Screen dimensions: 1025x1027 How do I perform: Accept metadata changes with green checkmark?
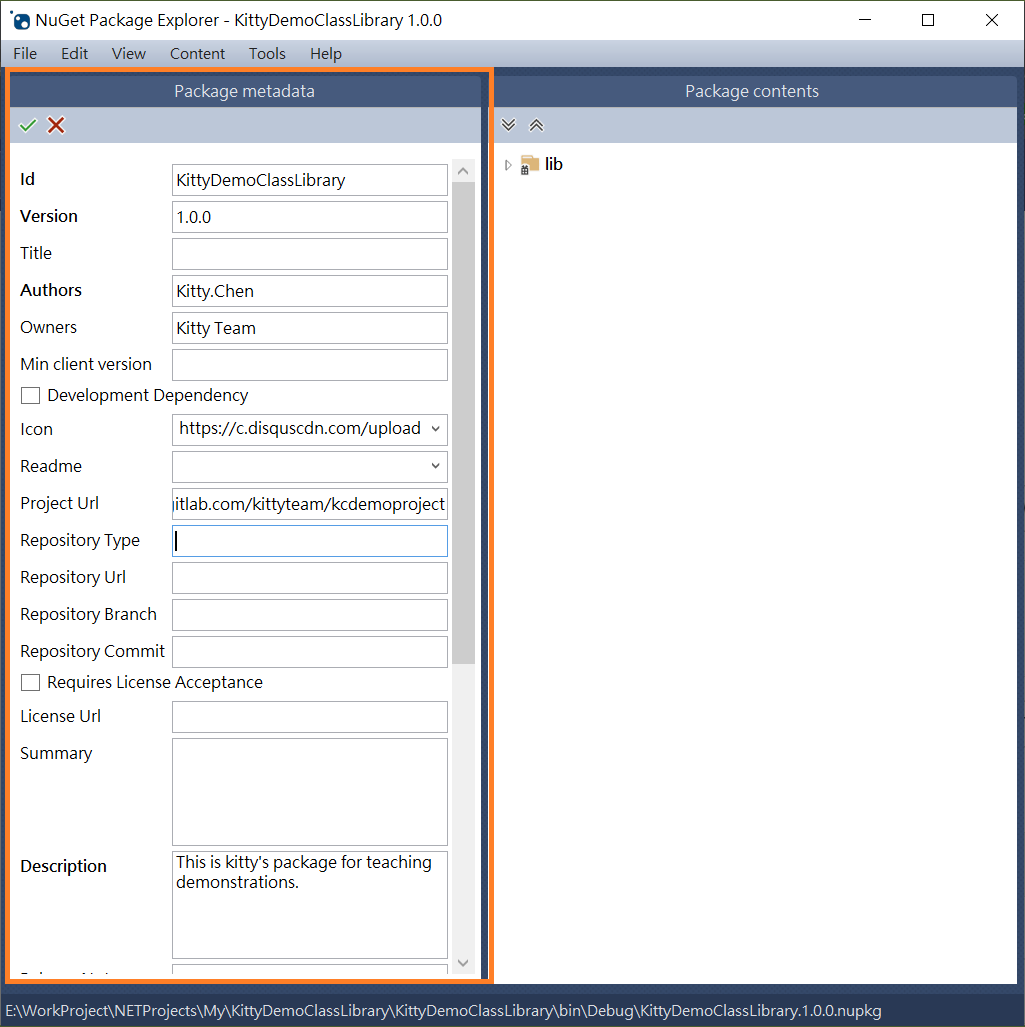click(28, 125)
